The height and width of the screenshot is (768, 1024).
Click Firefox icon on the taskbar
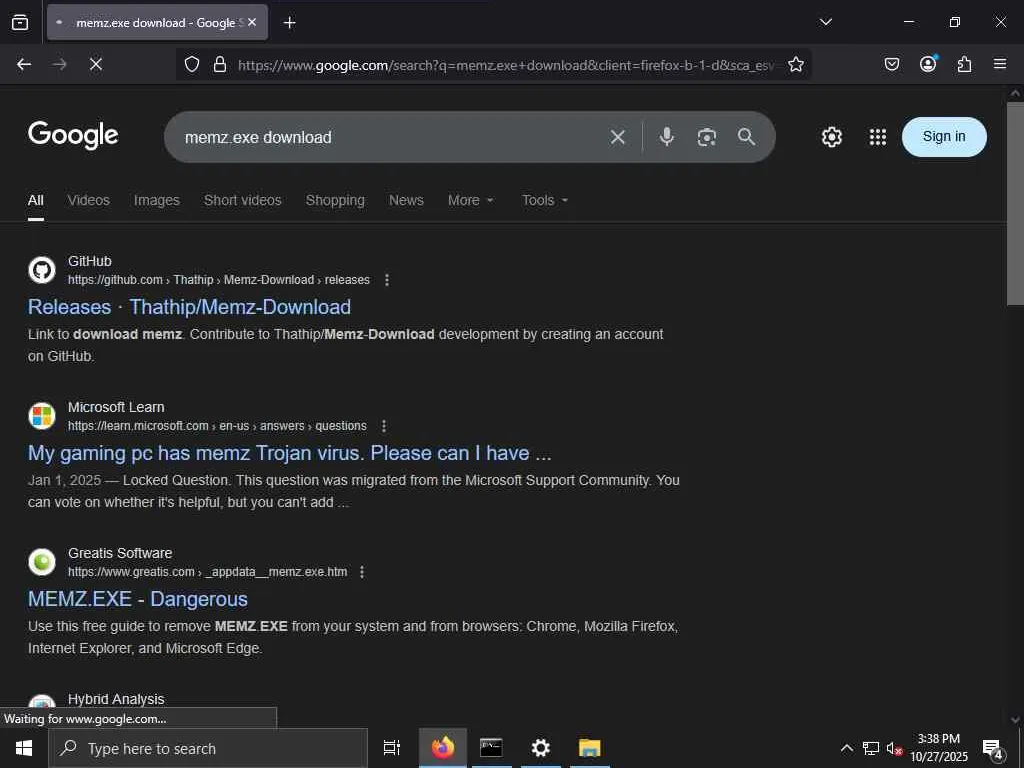click(443, 748)
